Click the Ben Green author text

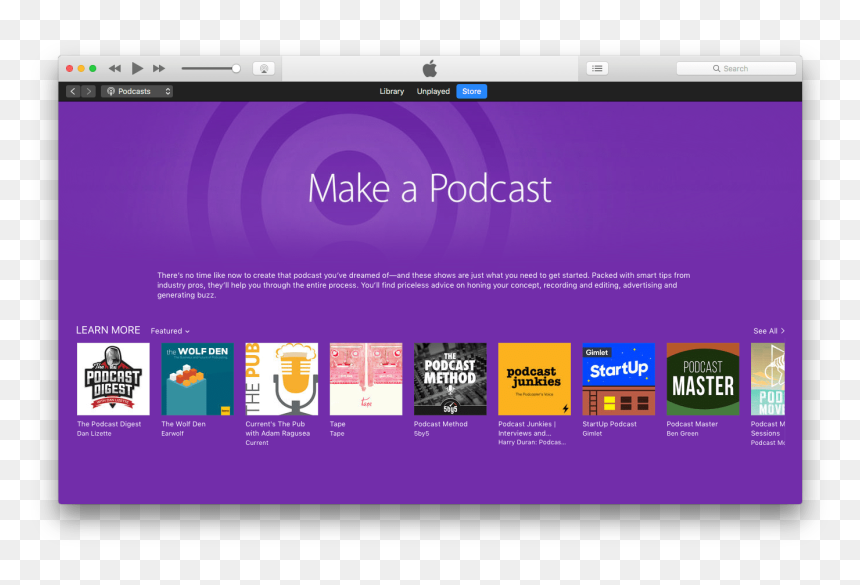pos(682,434)
